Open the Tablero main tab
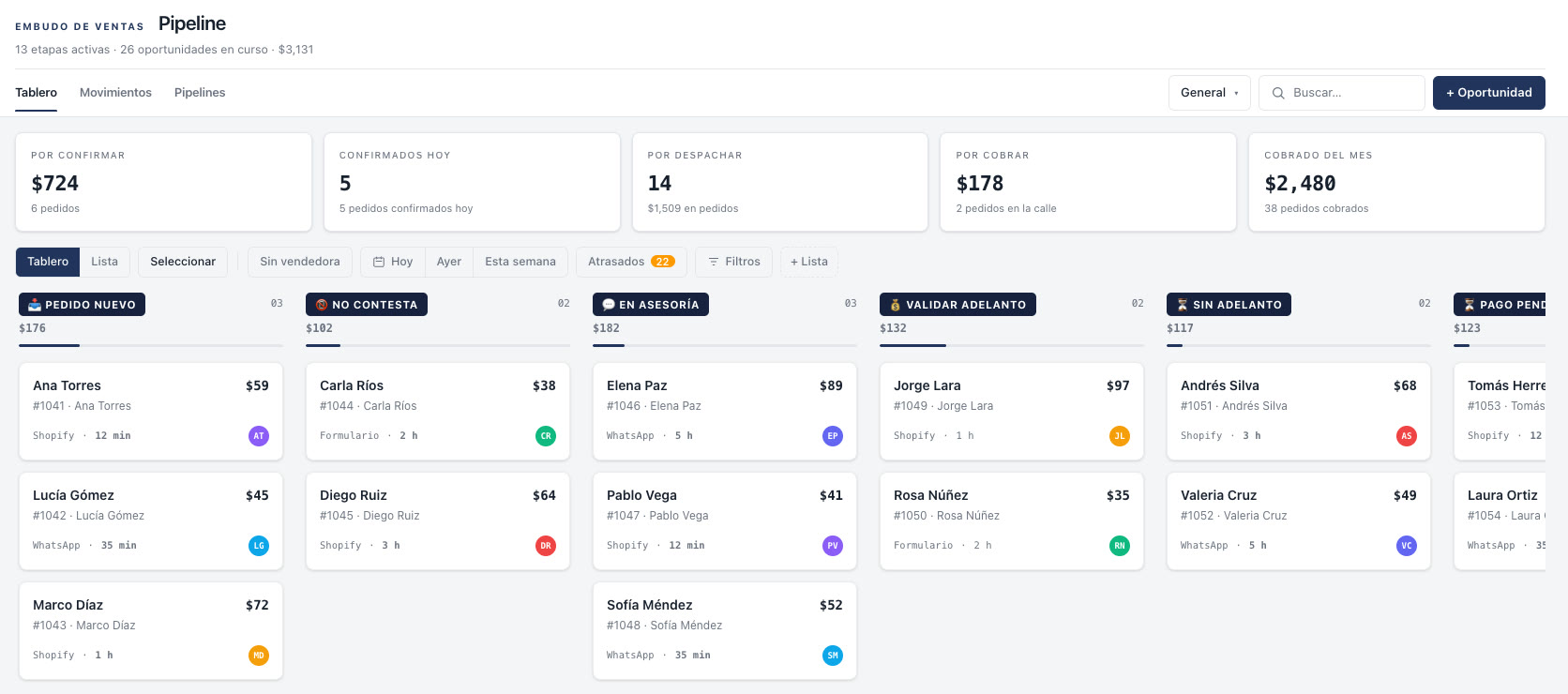This screenshot has height=694, width=1568. (37, 93)
